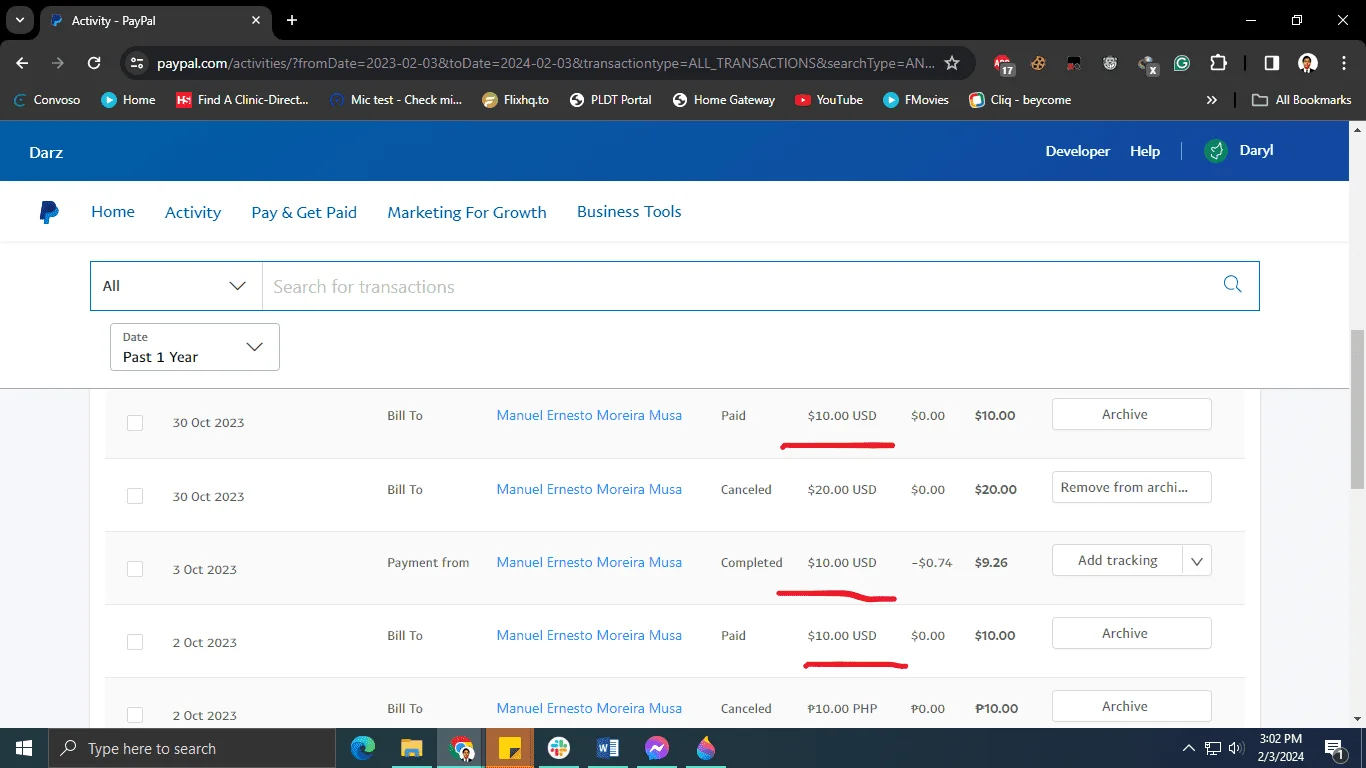Open tab search chevron at top left
The width and height of the screenshot is (1366, 768).
(x=19, y=20)
